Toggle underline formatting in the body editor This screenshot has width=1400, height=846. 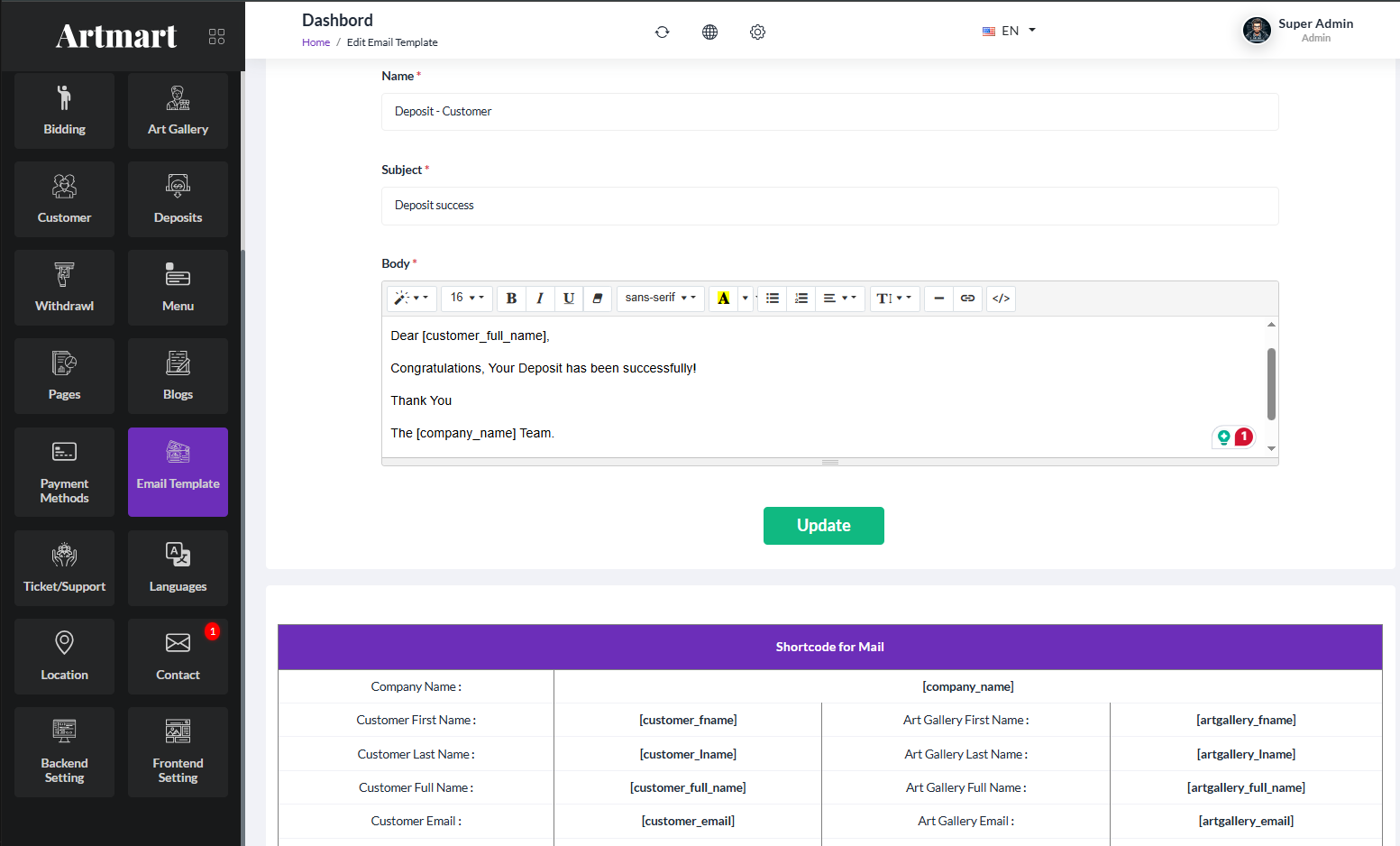[x=569, y=299]
